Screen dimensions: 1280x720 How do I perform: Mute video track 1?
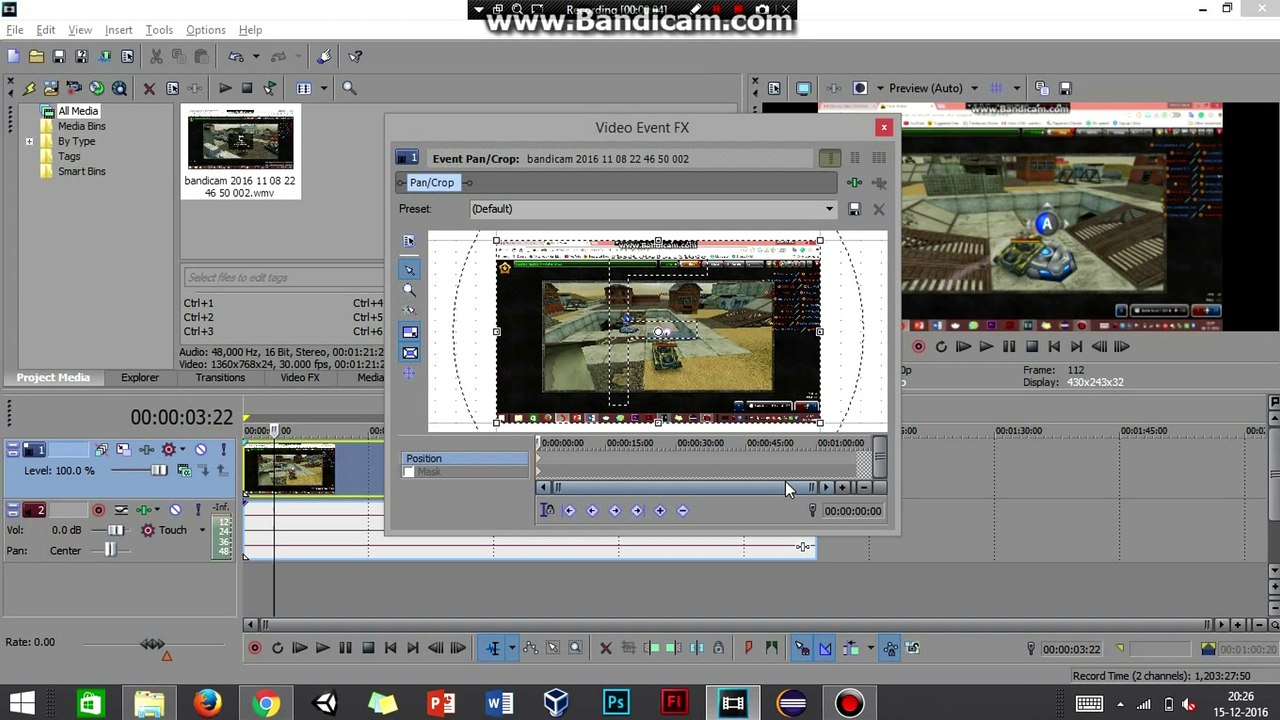[201, 450]
